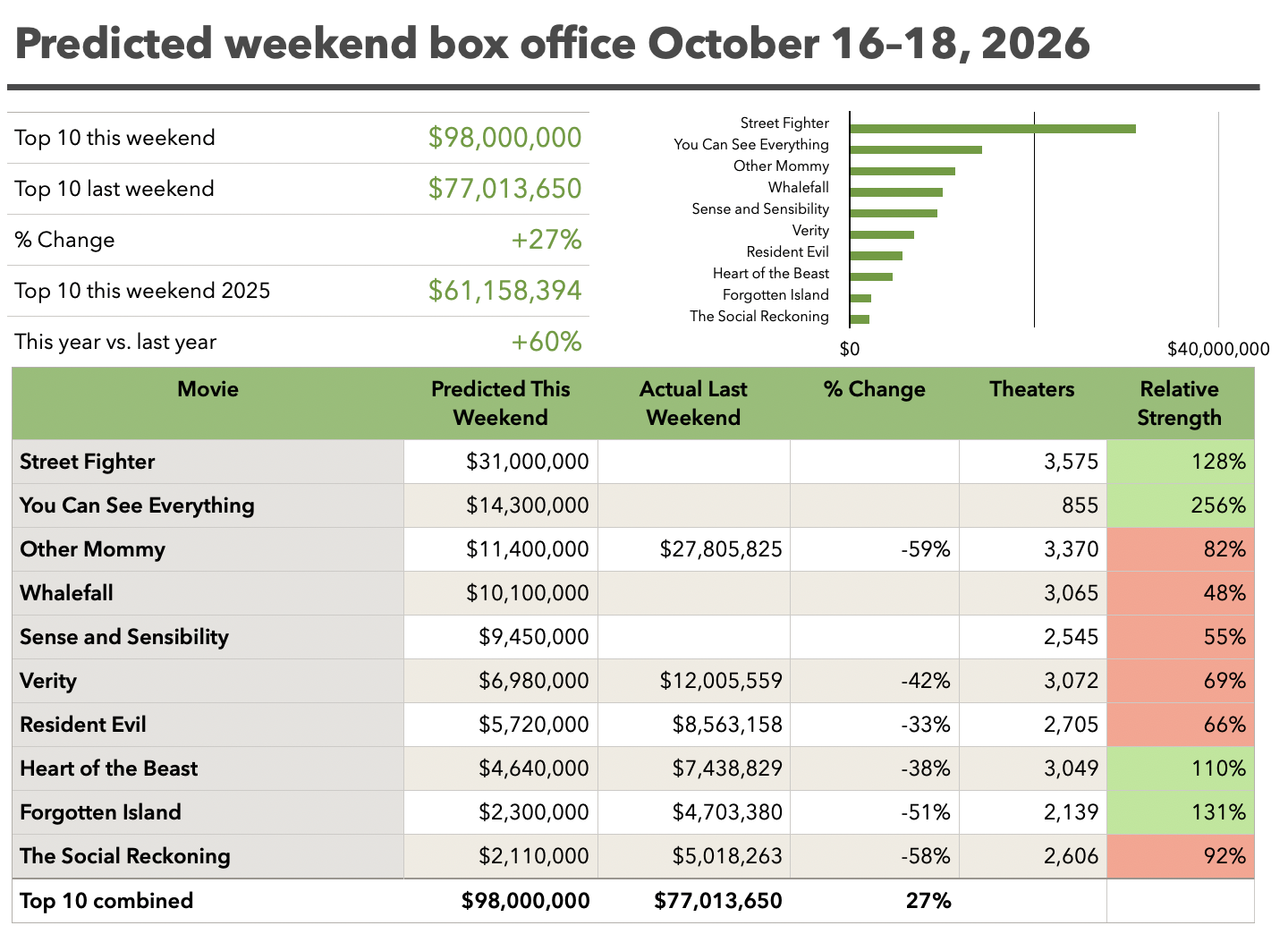Click the "Actual Last Weekend" column header
Viewport: 1288px width, 934px height.
693,403
